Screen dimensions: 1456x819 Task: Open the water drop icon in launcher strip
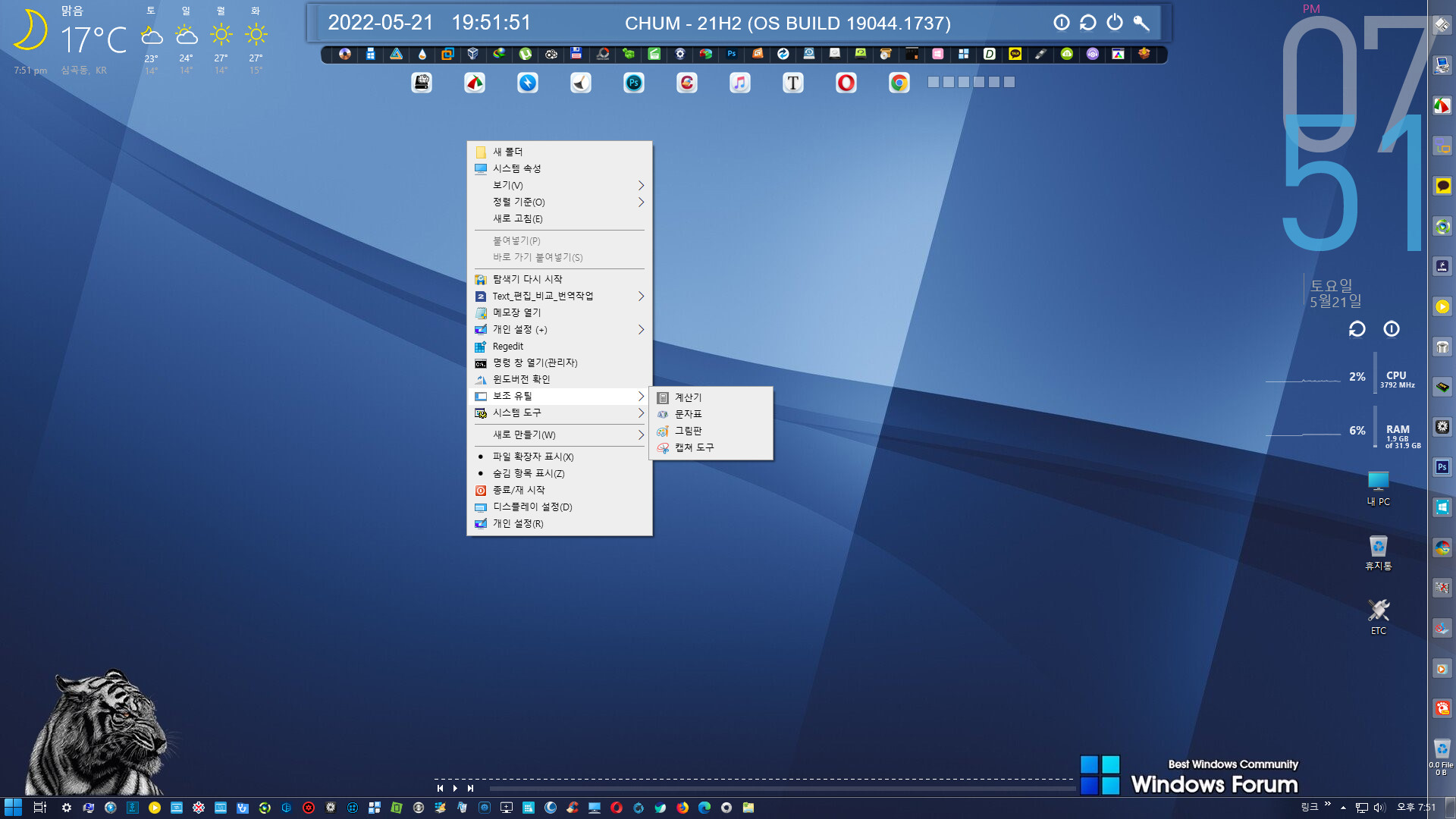coord(422,54)
